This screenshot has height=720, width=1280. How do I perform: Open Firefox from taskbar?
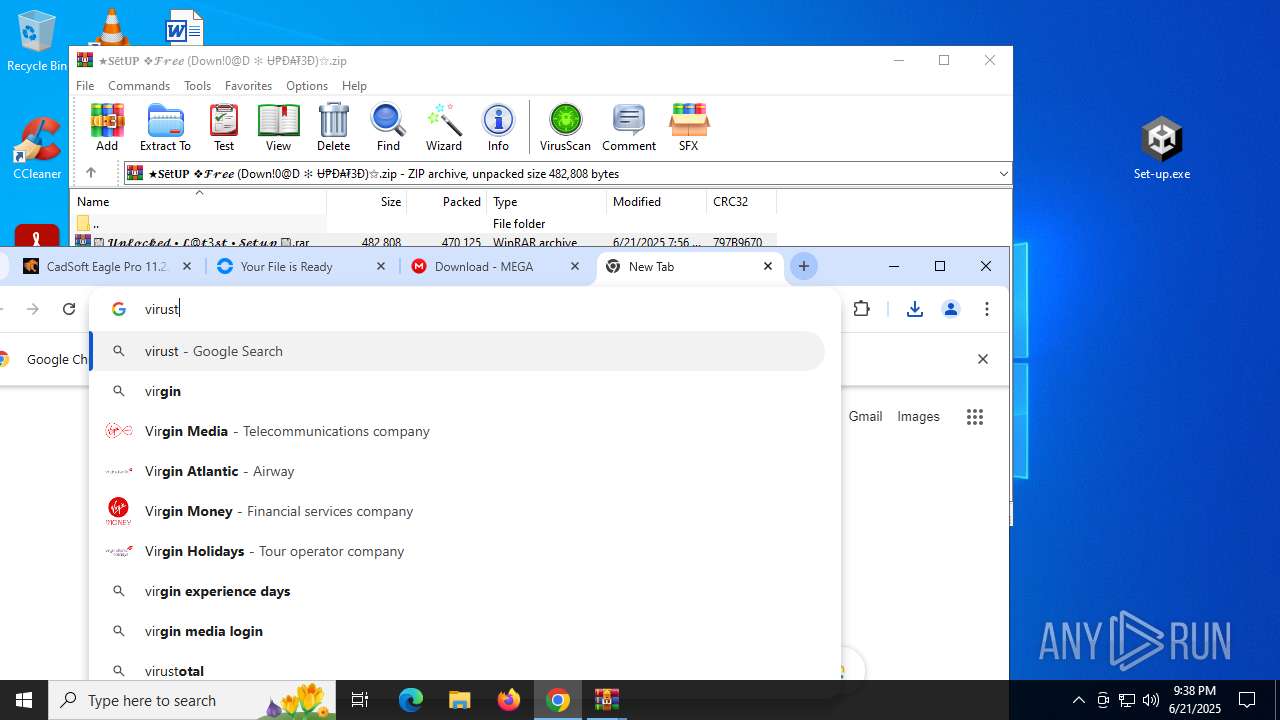[509, 700]
